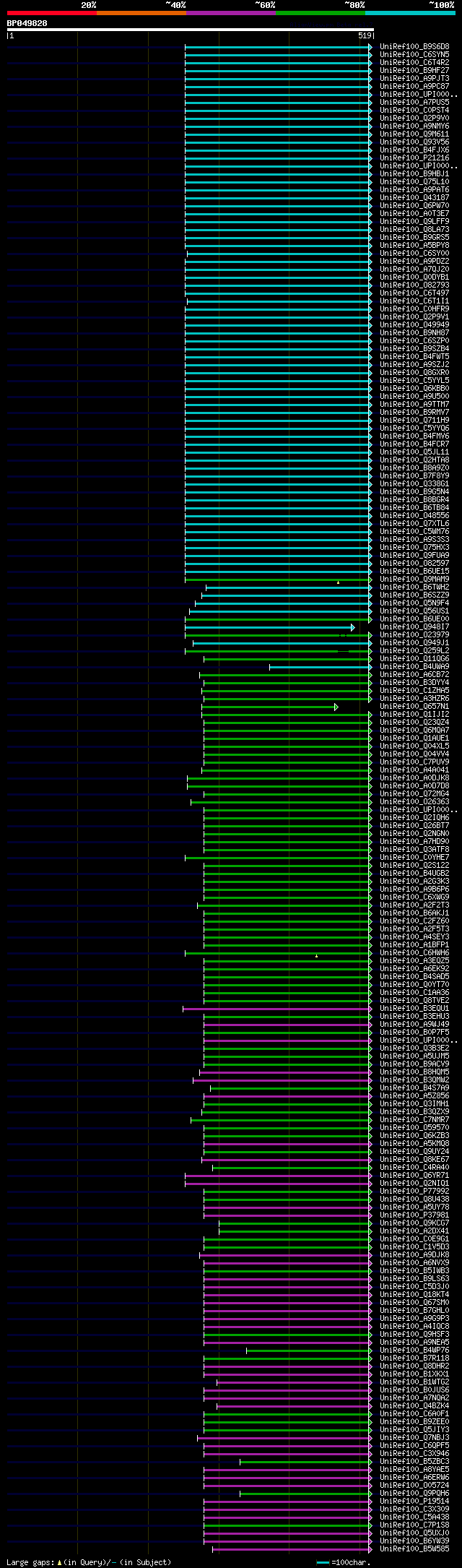Choose the UniRef100_C0YHE7 label
462x1568 pixels.
click(x=414, y=857)
